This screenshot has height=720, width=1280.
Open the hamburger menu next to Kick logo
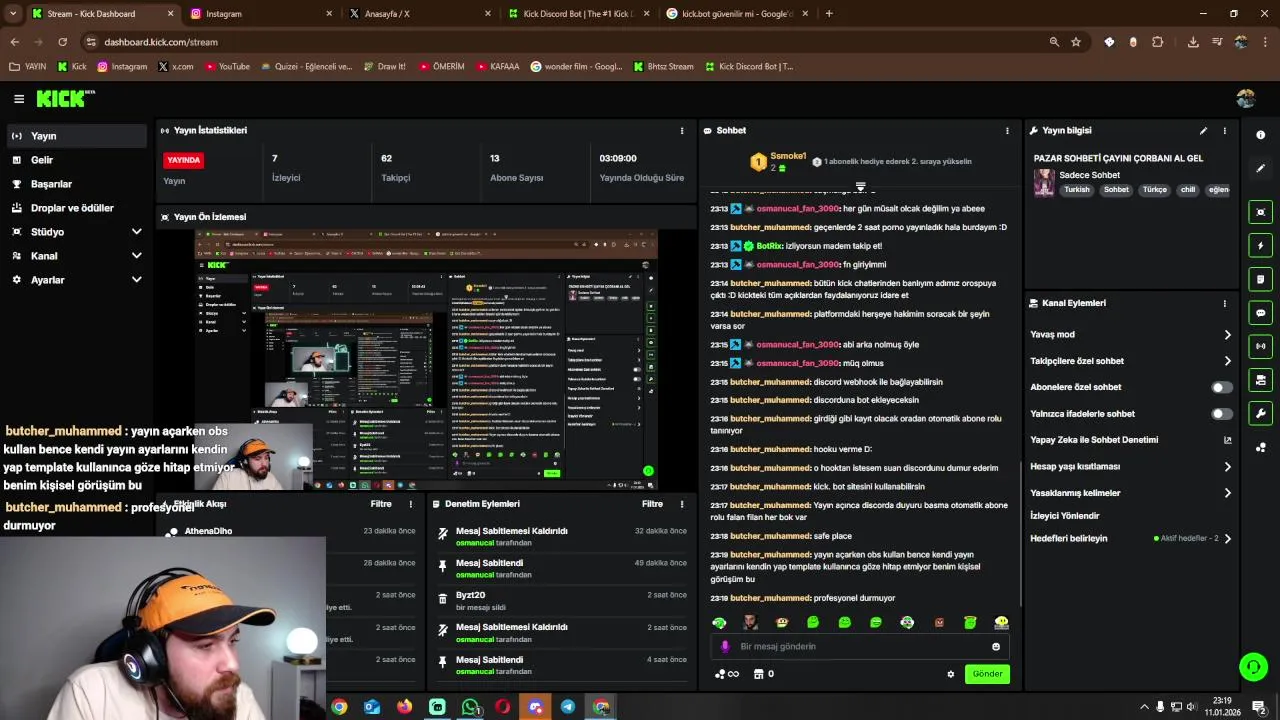pyautogui.click(x=19, y=98)
